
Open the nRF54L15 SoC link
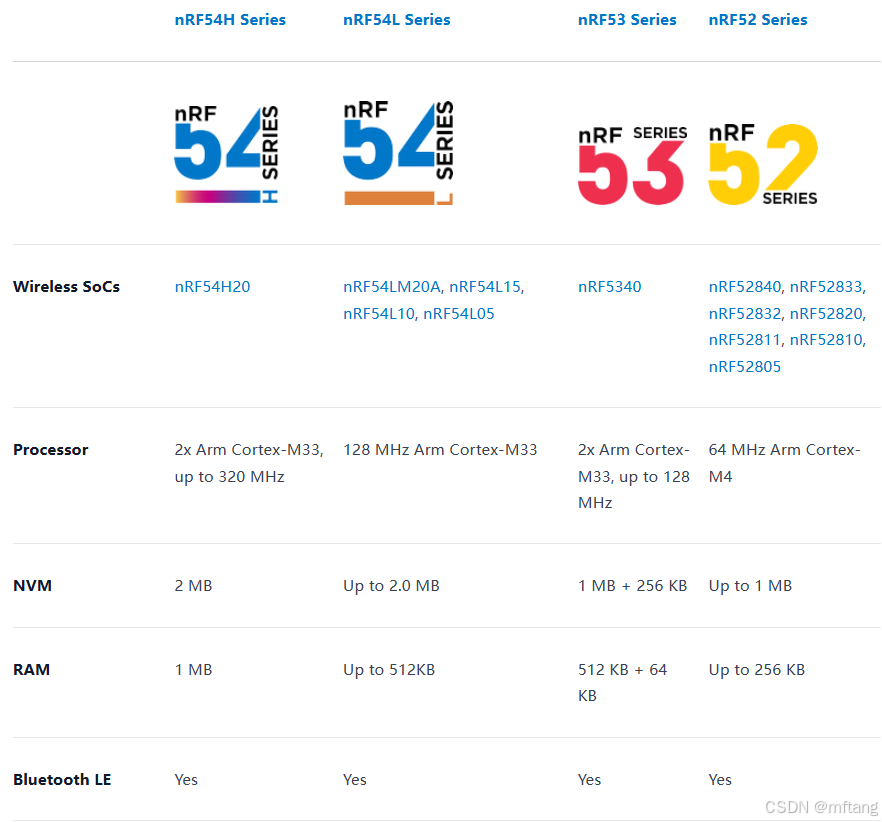[x=485, y=287]
